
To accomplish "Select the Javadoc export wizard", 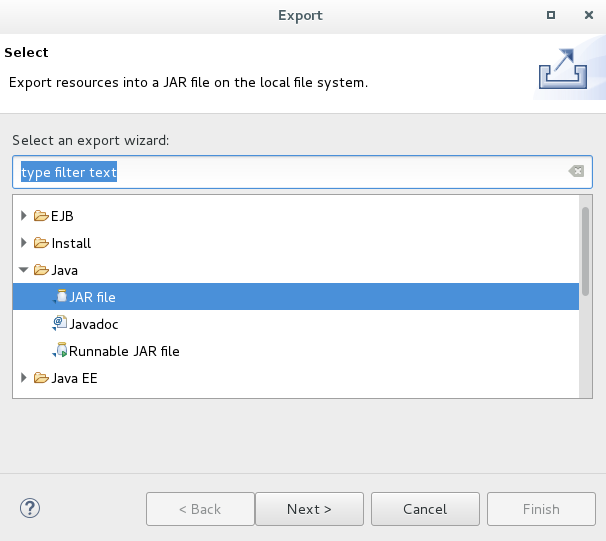I will coord(94,324).
